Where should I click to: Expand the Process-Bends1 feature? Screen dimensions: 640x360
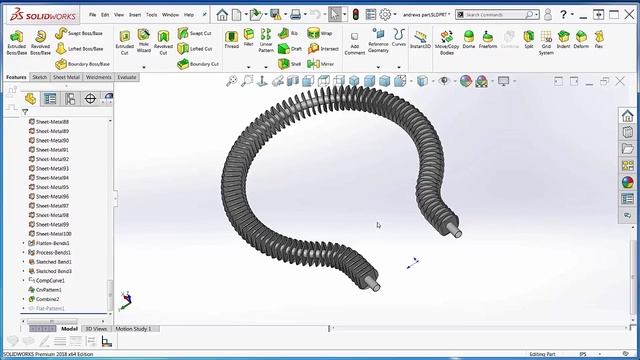coord(23,253)
